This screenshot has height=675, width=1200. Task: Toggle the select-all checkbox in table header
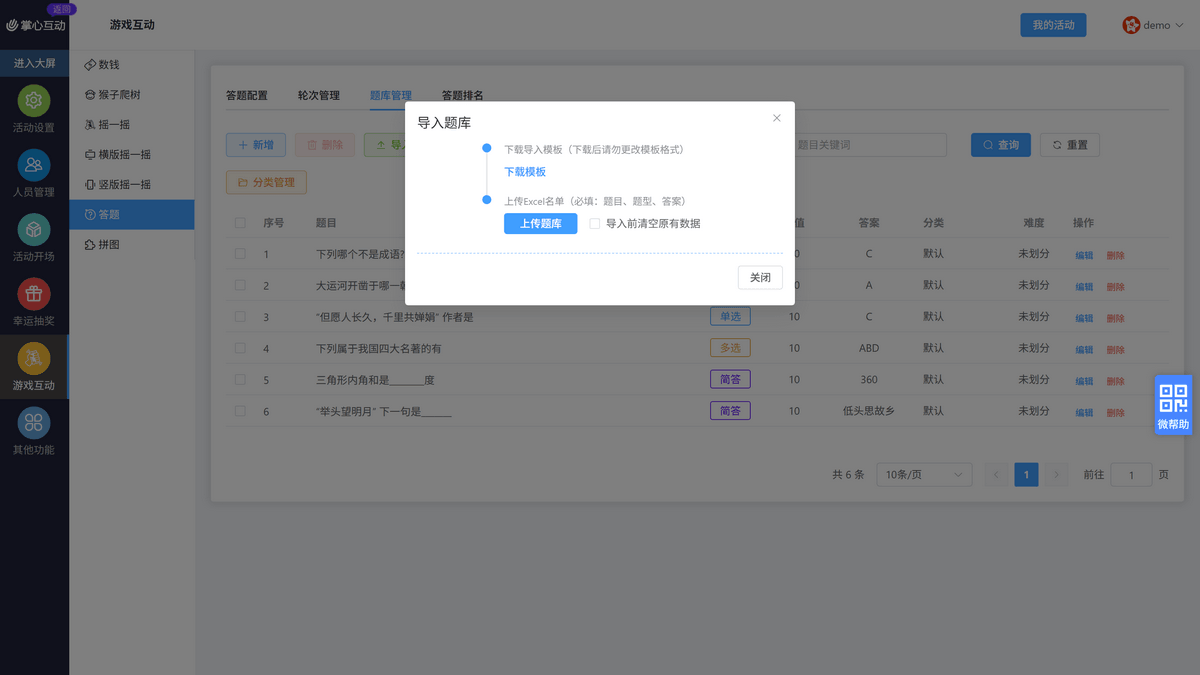pos(240,222)
